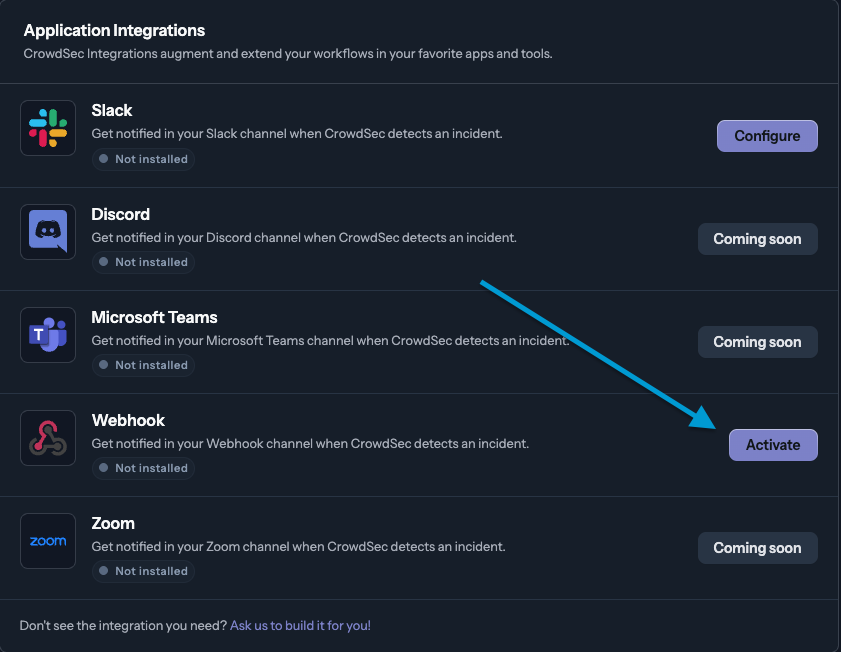Click the Discord 'Not installed' status badge
Viewport: 841px width, 652px height.
coord(142,262)
